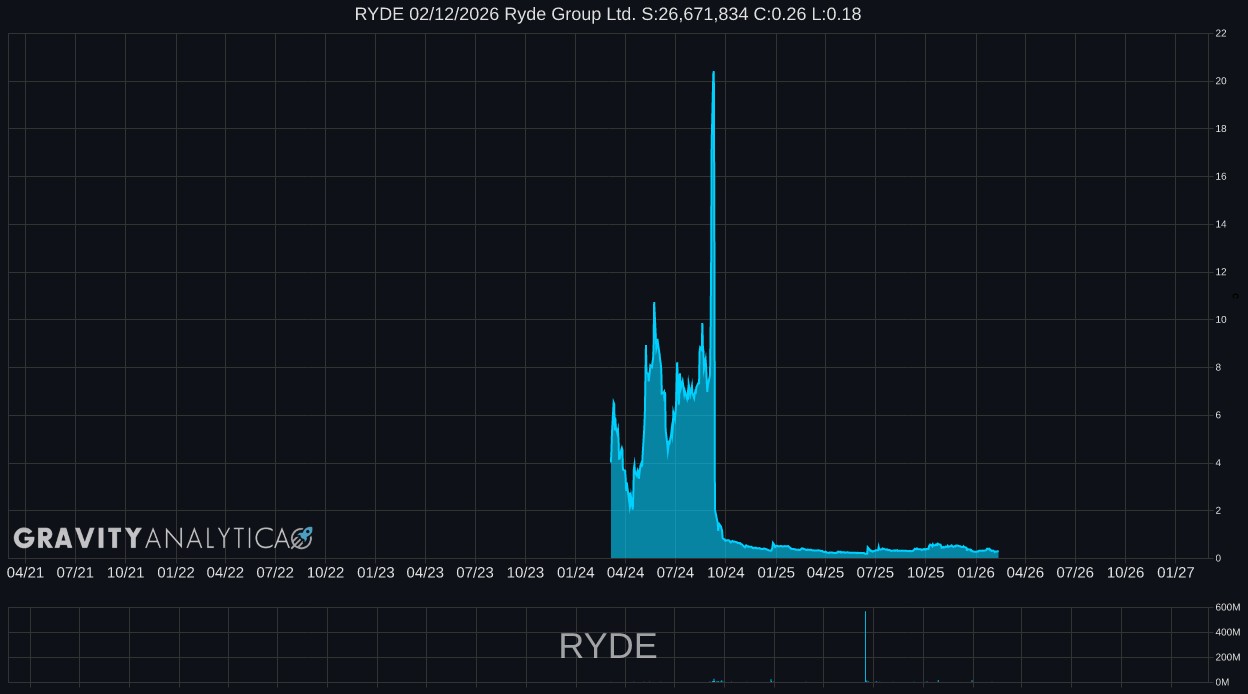Select the 04/21 date label on x-axis
This screenshot has width=1248, height=694.
tap(25, 573)
